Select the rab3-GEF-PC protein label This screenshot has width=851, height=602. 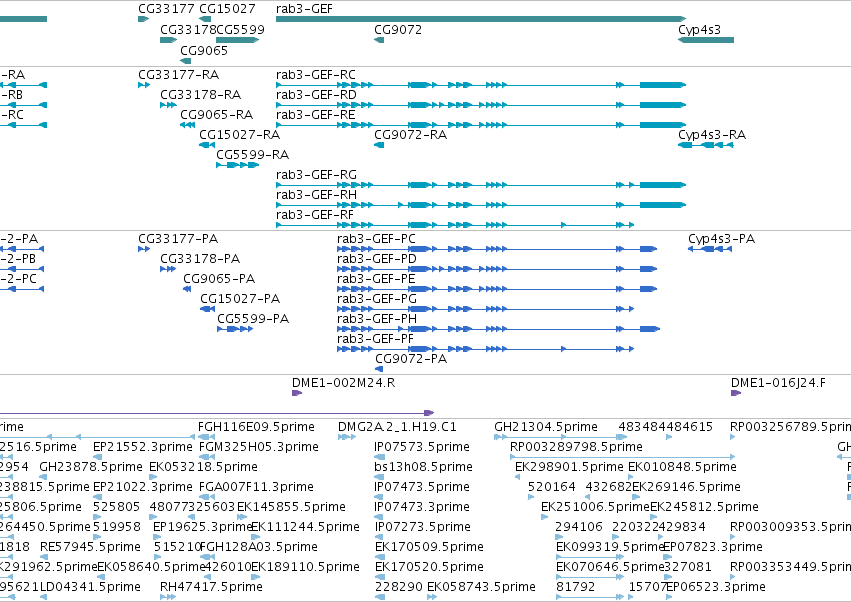(x=376, y=239)
